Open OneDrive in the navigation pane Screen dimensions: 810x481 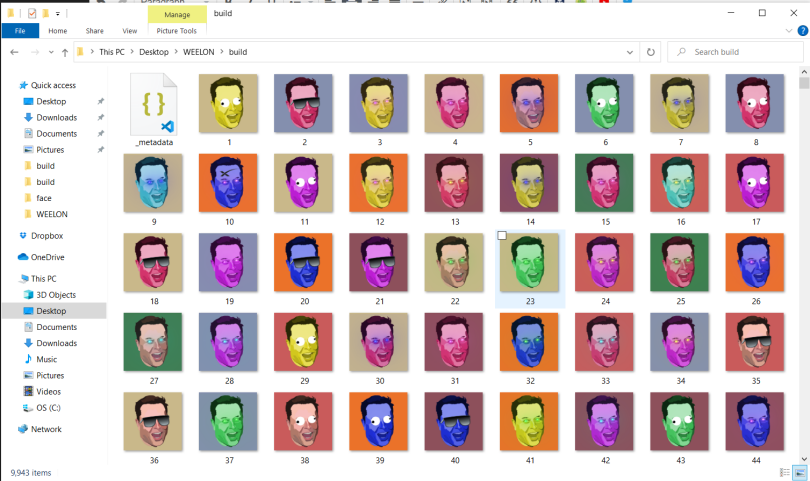tap(41, 257)
